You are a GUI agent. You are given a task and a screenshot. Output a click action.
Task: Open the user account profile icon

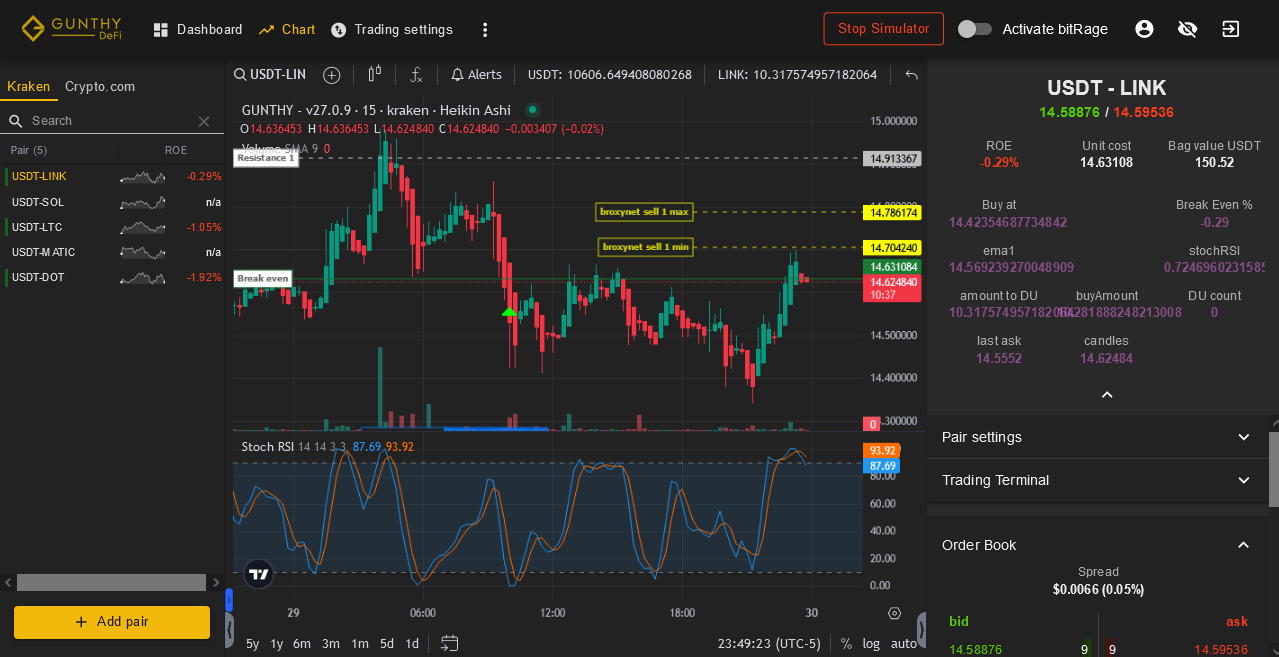[1144, 29]
